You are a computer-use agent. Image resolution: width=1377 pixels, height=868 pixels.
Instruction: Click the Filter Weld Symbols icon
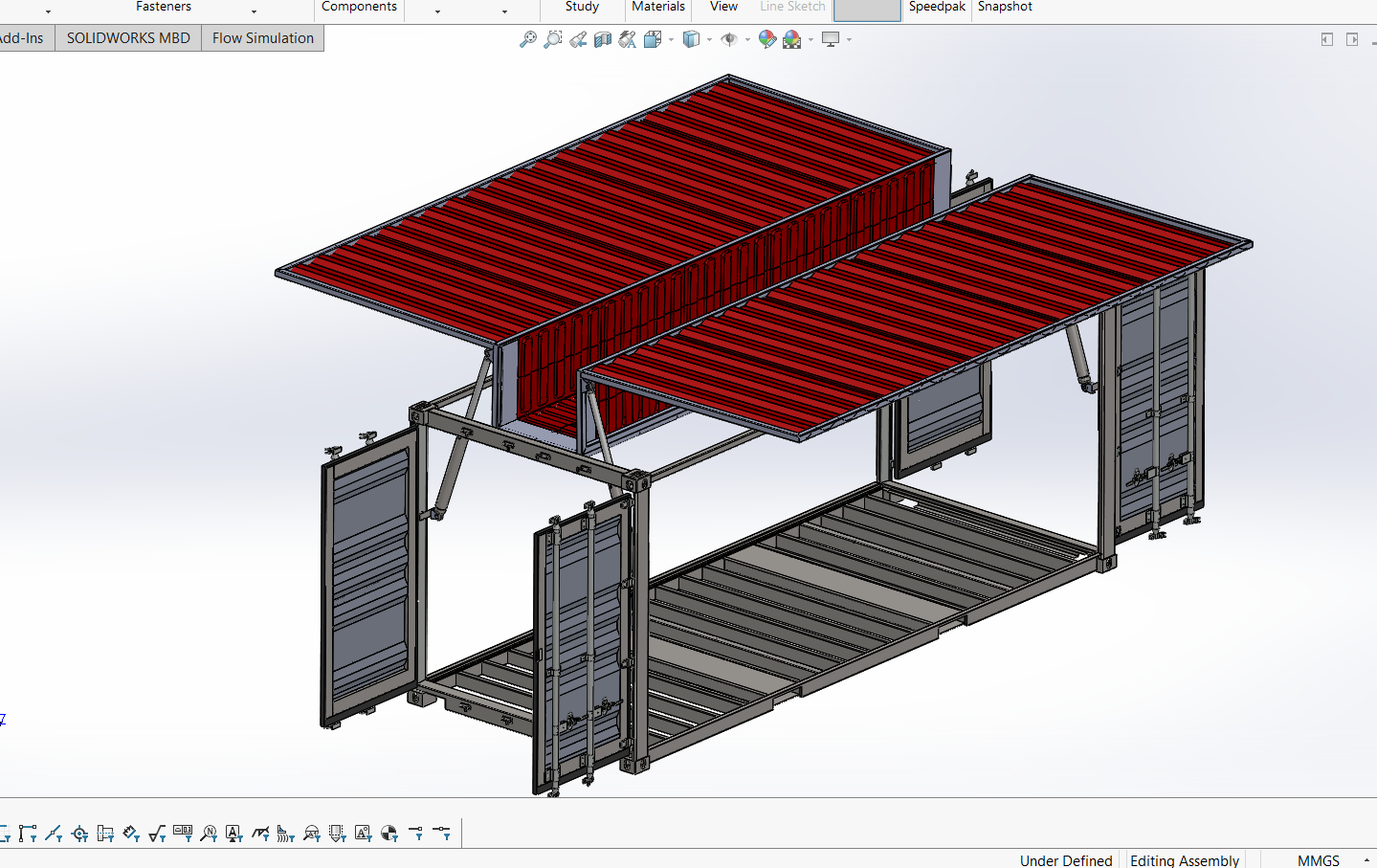pyautogui.click(x=260, y=834)
